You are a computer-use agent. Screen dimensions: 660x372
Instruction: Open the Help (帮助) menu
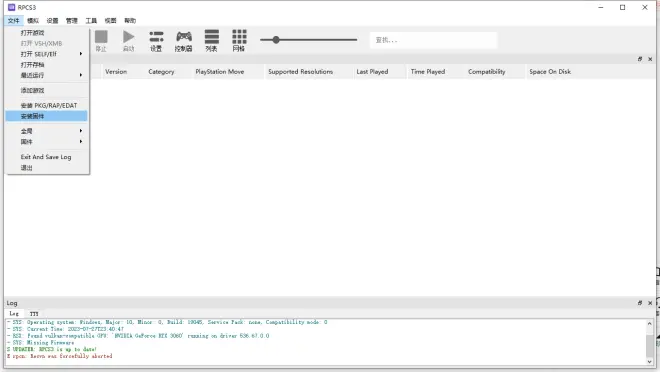point(130,21)
